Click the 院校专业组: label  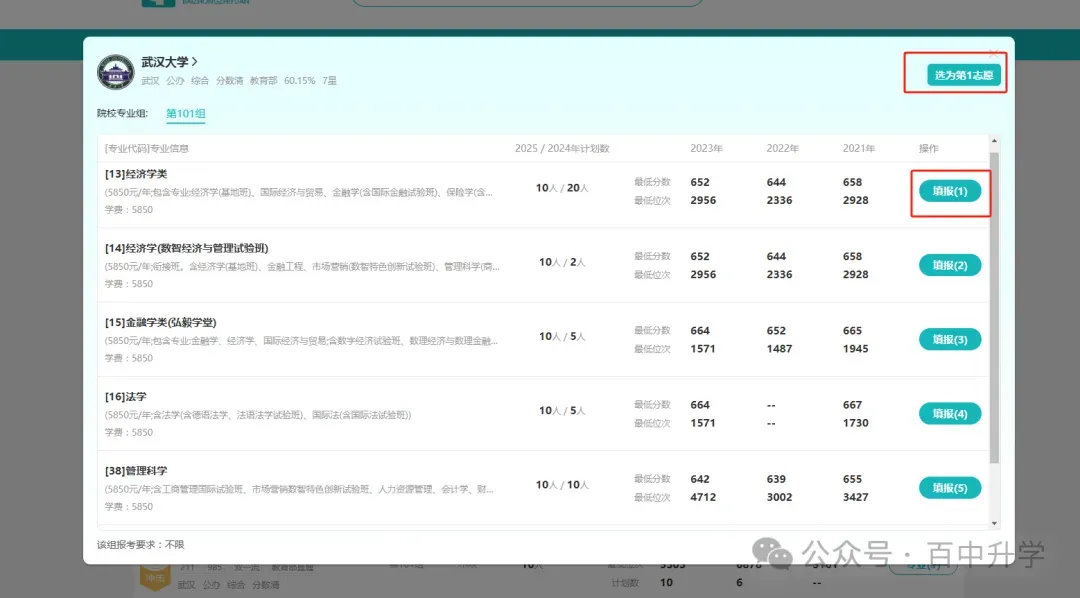tap(123, 113)
